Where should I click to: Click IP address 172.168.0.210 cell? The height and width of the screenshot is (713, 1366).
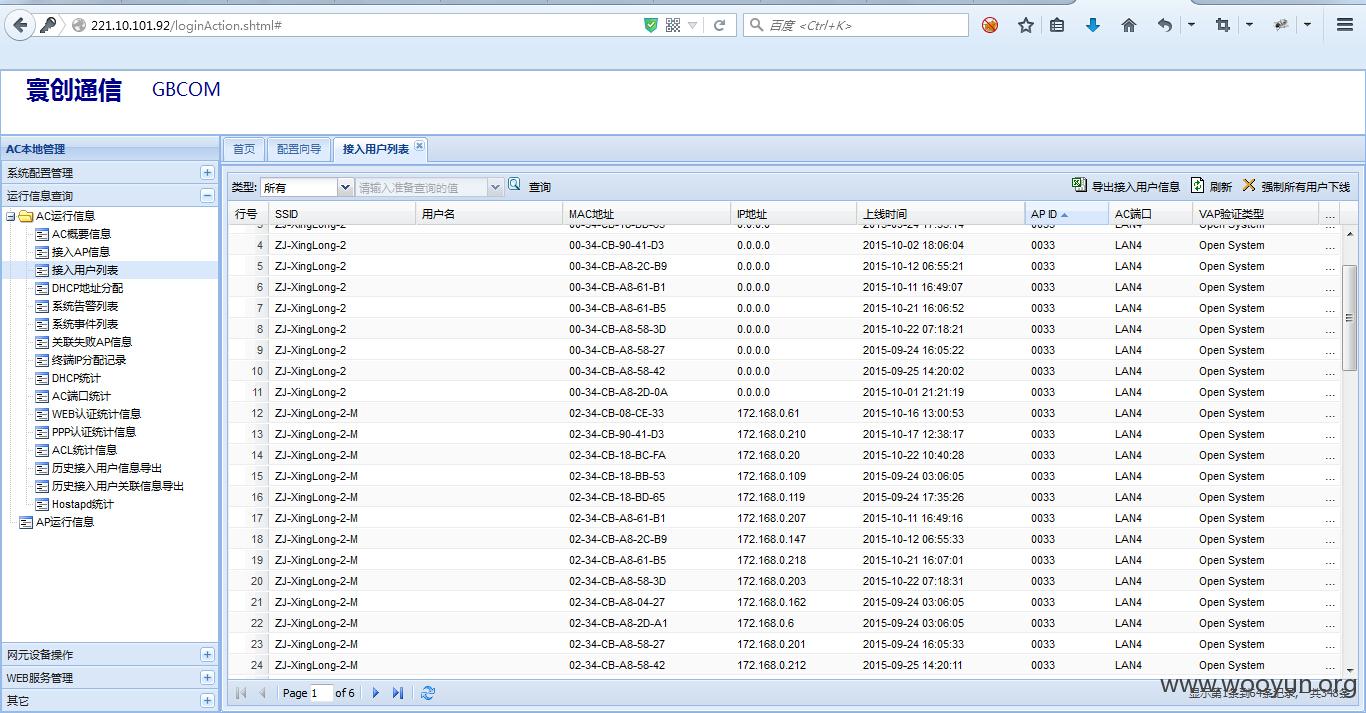(771, 434)
